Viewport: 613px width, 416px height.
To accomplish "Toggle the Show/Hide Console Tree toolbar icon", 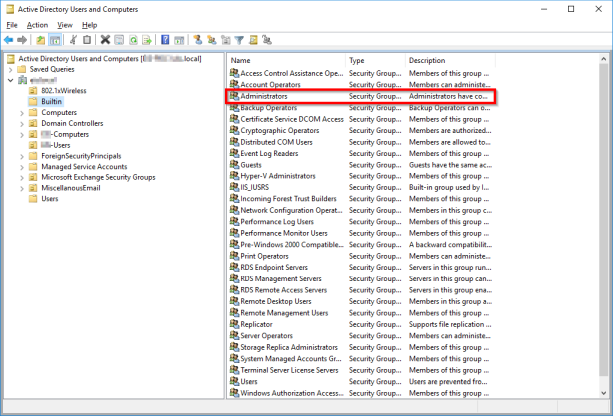I will [55, 40].
